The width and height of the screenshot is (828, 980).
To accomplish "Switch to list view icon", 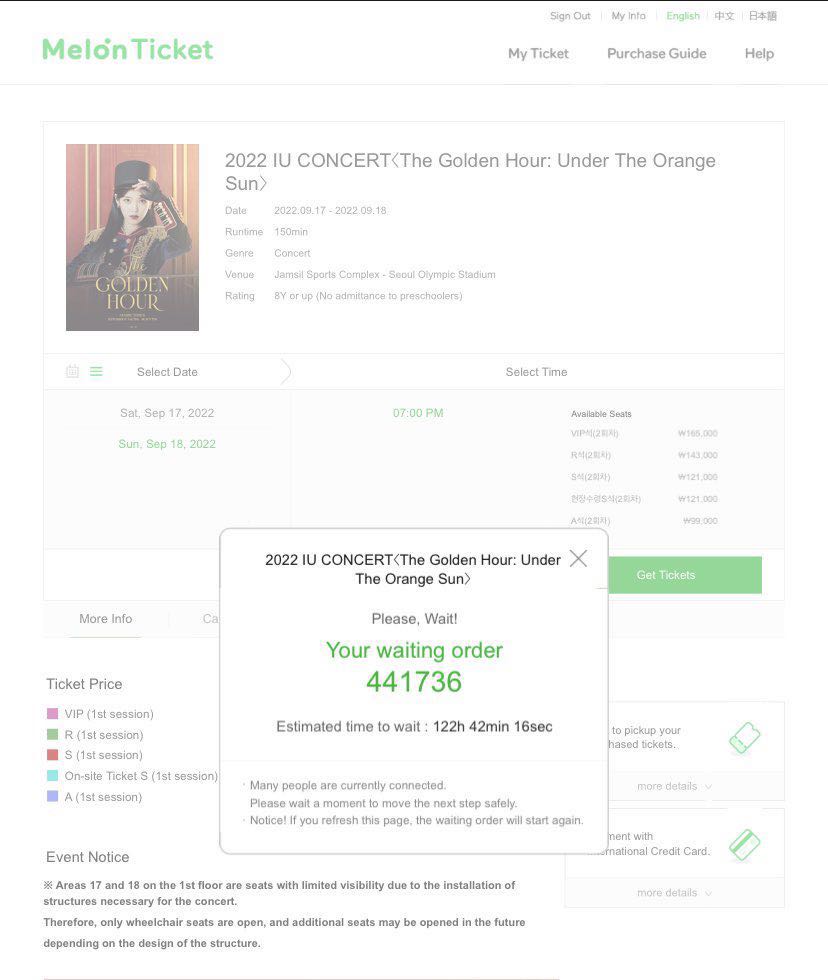I will (96, 371).
